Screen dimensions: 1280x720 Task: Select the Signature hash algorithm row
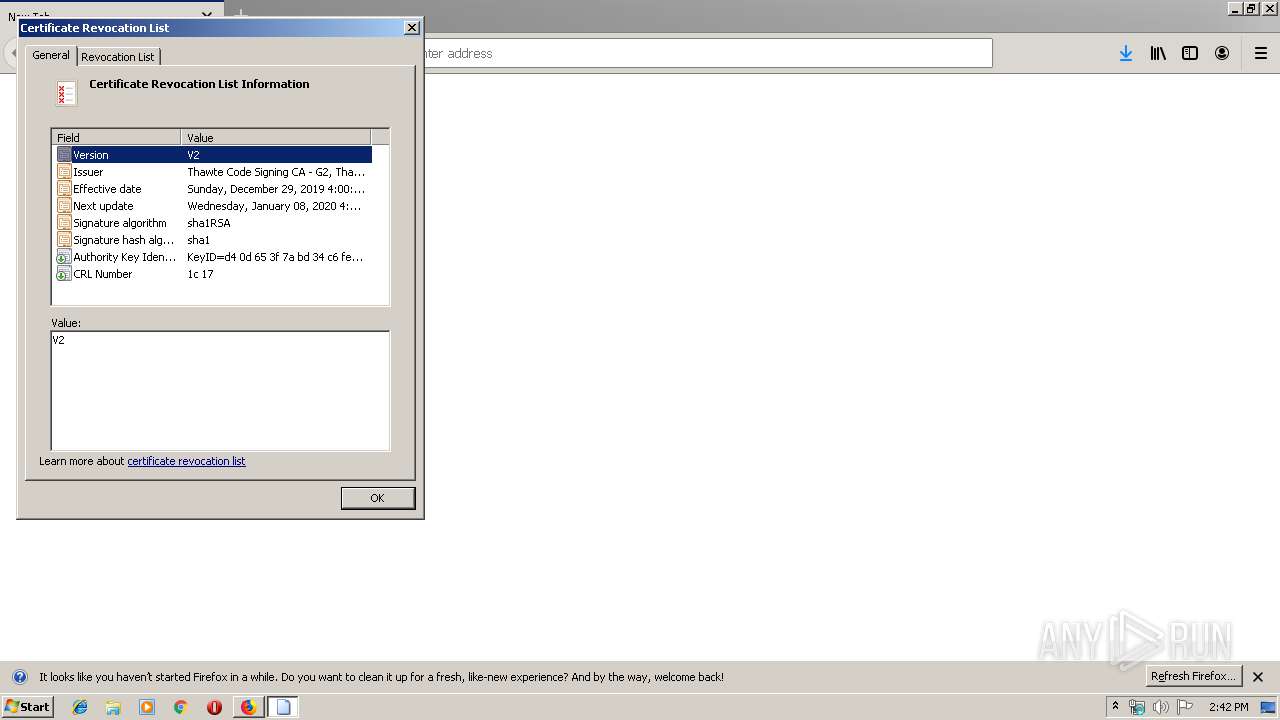coord(214,240)
